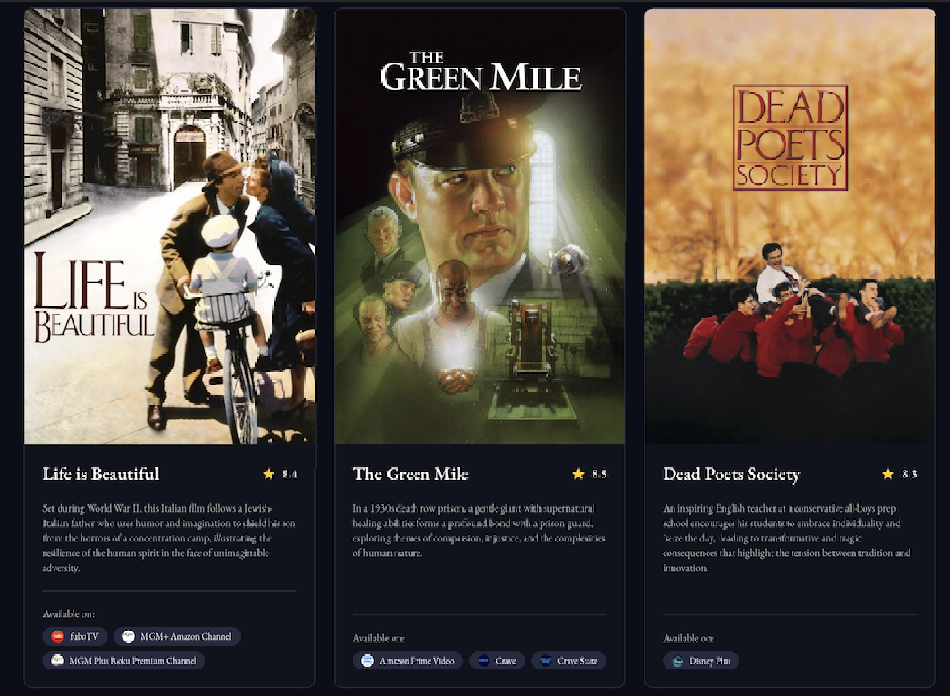This screenshot has width=950, height=696.
Task: Click the star icon for Dead Poets Society
Action: (x=888, y=474)
